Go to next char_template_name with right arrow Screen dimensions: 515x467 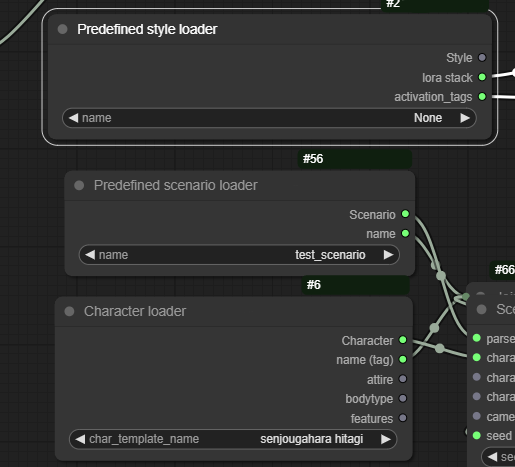coord(386,439)
